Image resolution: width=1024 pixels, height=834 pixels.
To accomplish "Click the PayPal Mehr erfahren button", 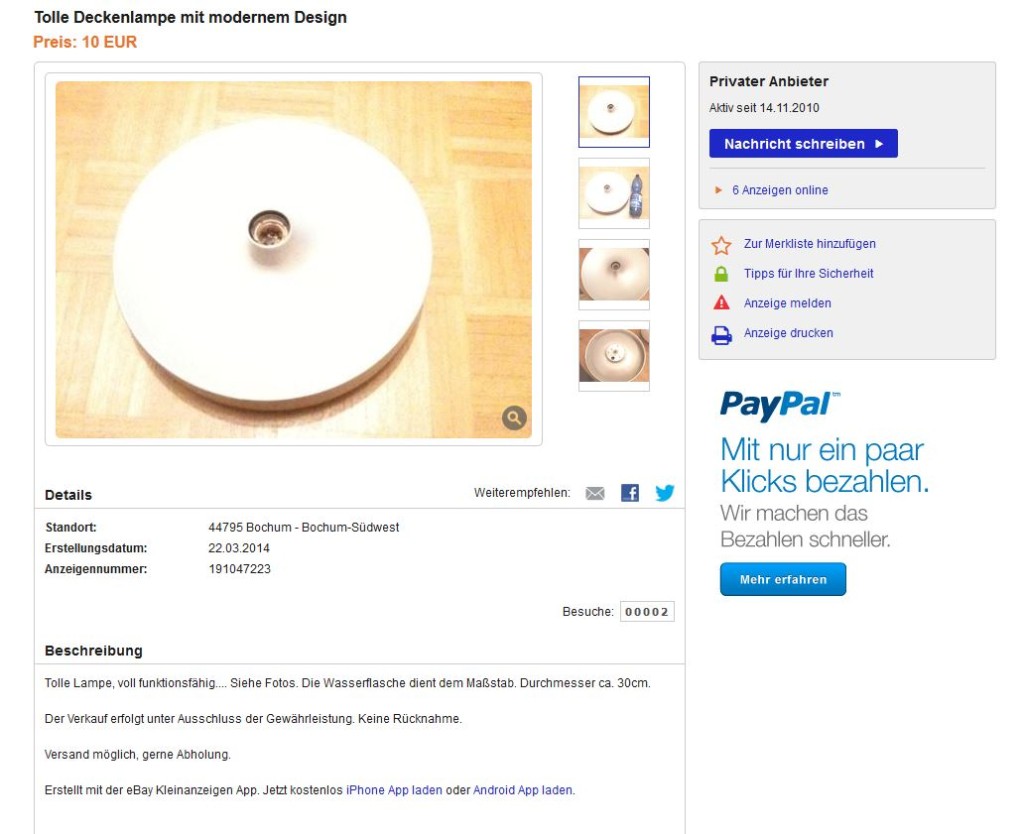I will point(783,579).
